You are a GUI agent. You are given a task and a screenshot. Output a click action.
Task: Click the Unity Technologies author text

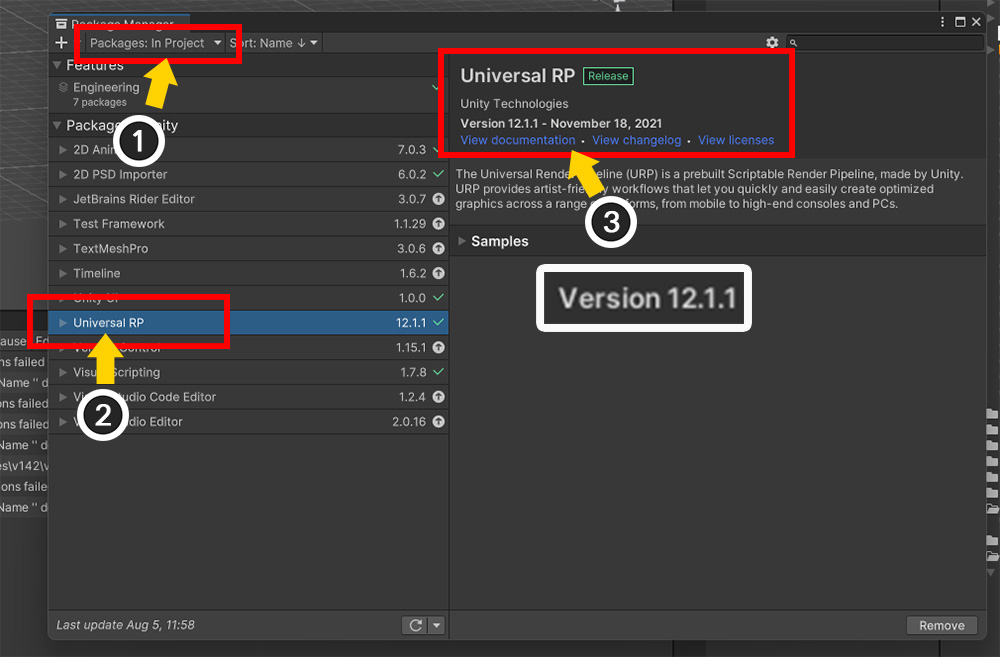pyautogui.click(x=514, y=103)
